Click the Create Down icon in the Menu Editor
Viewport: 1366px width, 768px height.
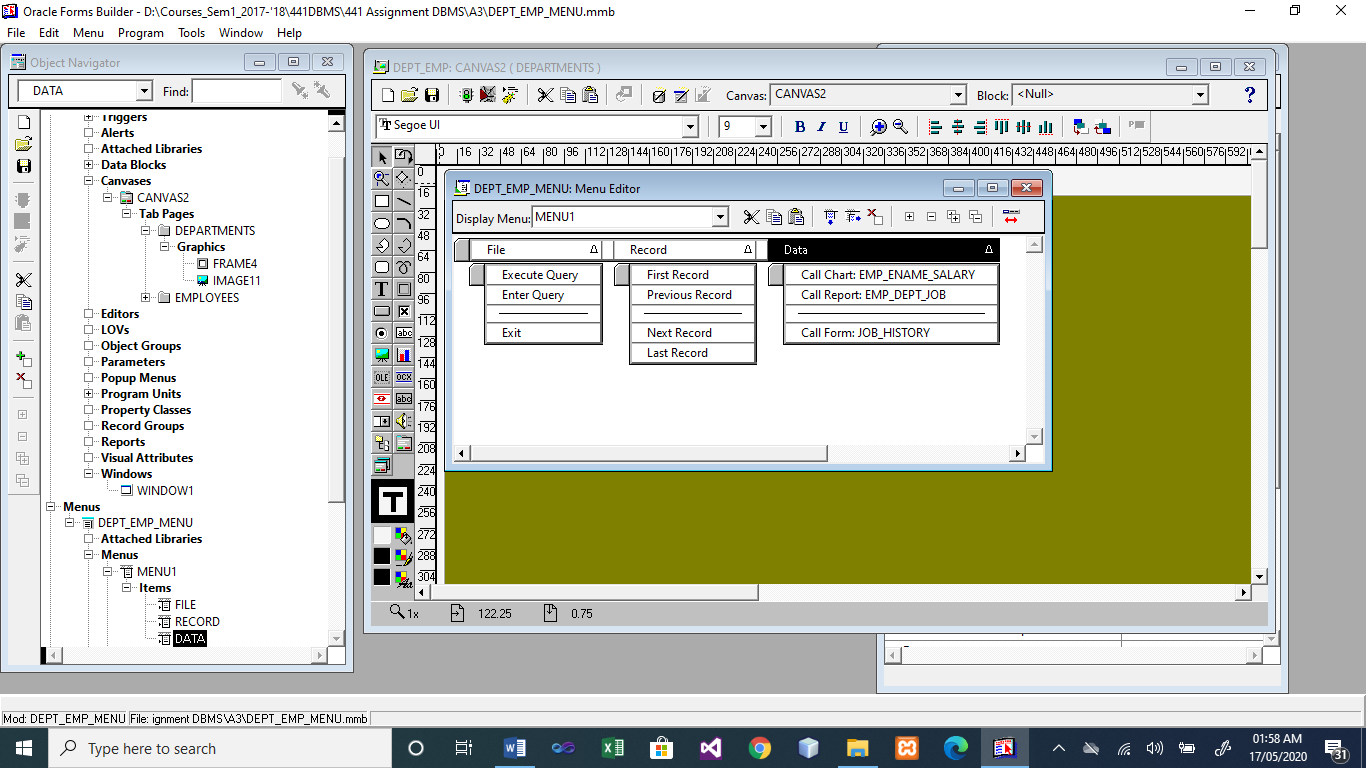click(x=831, y=217)
